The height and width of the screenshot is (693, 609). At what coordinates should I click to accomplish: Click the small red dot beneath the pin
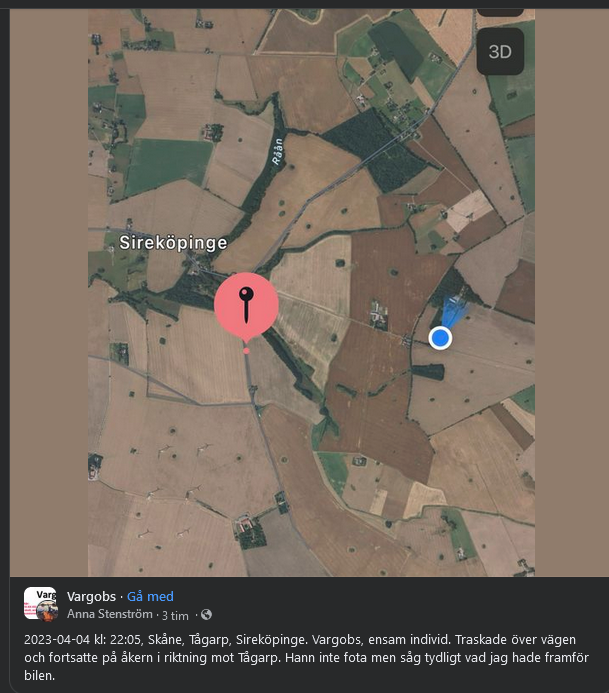[x=246, y=351]
